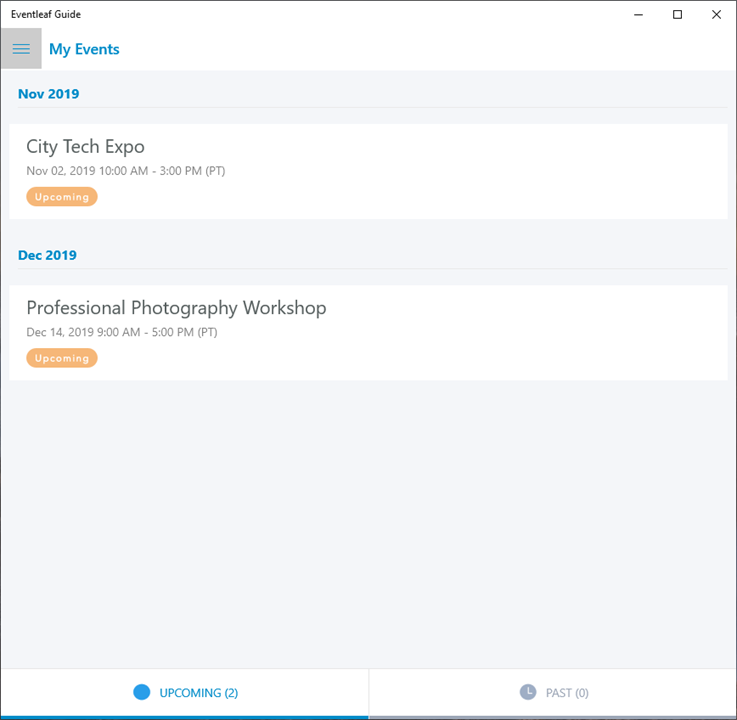Image resolution: width=737 pixels, height=720 pixels.
Task: Click the Upcoming badge on City Tech Expo
Action: [62, 197]
